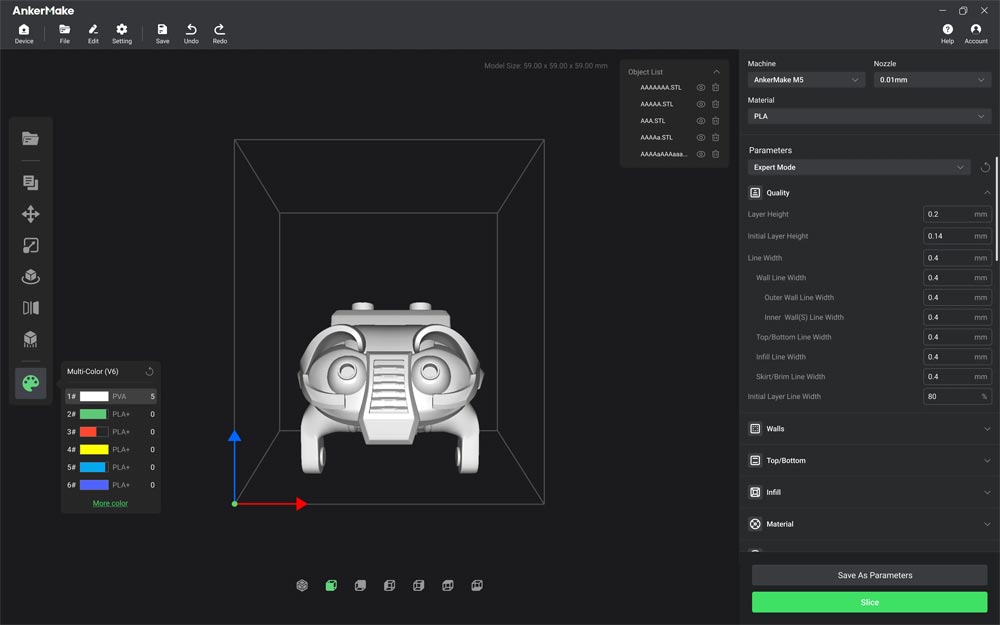Toggle visibility of AAAAA.STL object
The image size is (1000, 625).
point(701,104)
